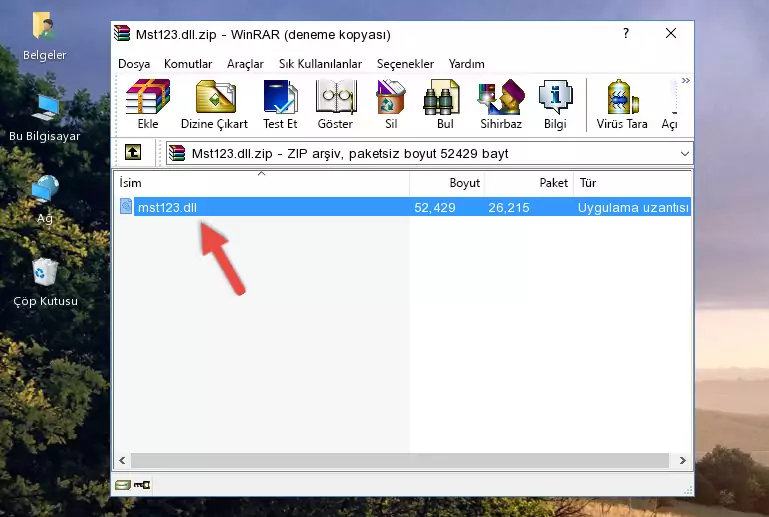The image size is (769, 517).
Task: Click the help question mark button
Action: 626,33
